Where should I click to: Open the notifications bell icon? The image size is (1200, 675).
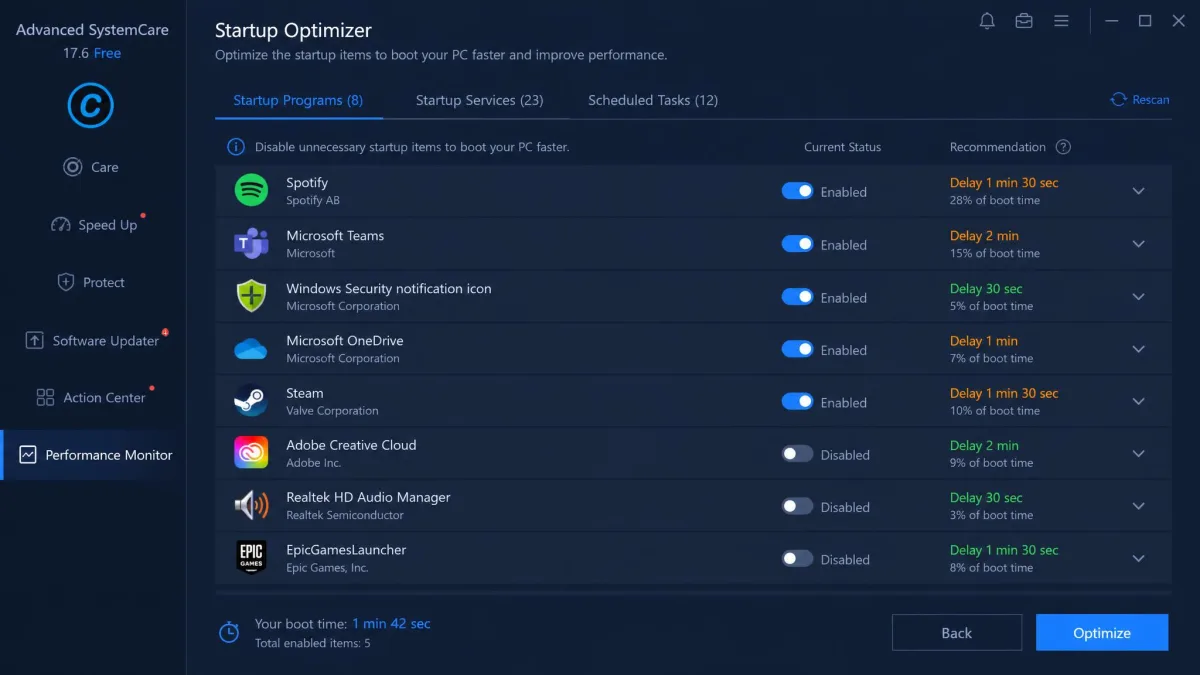[987, 21]
